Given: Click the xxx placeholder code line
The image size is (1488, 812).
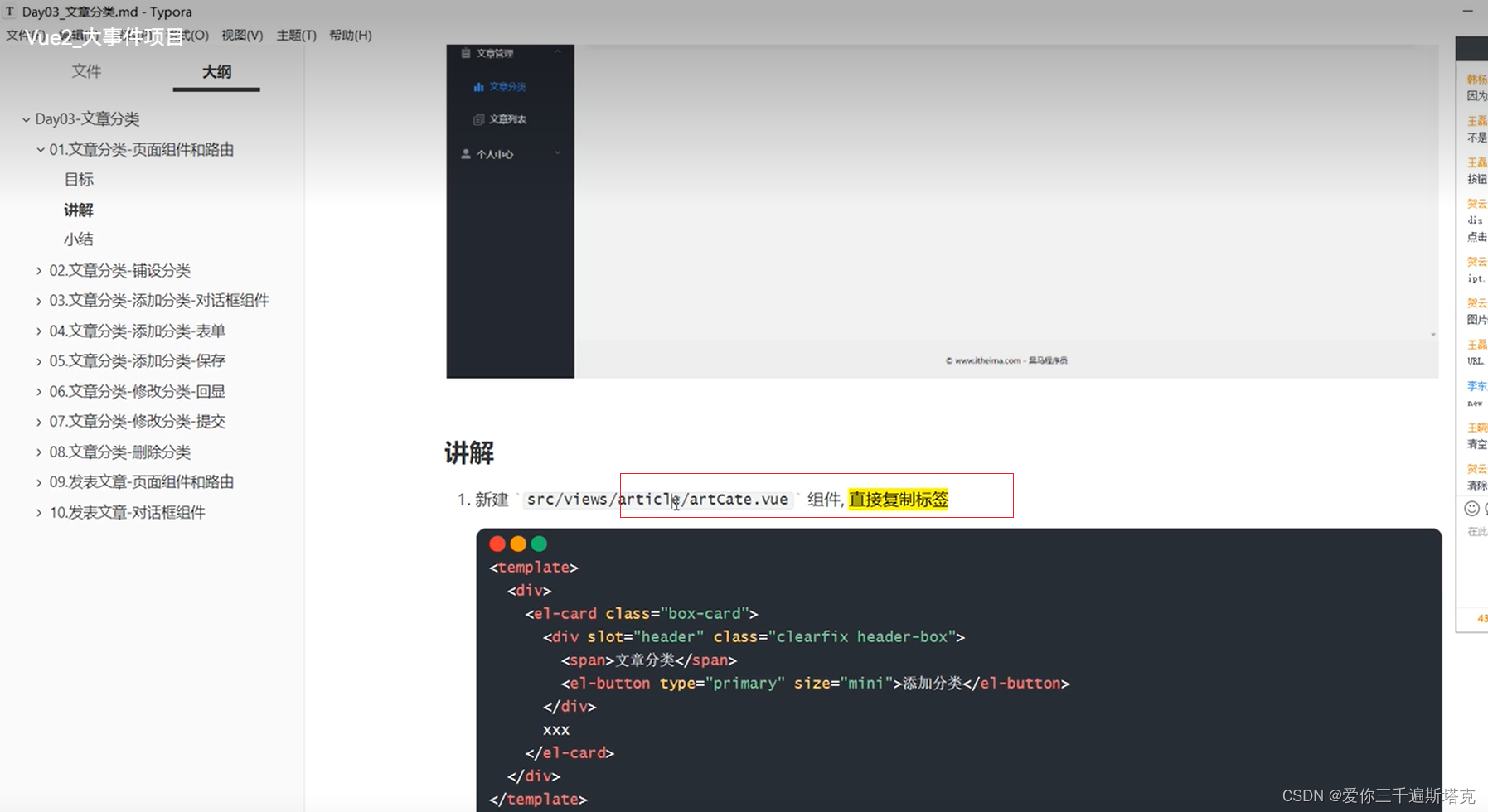Looking at the screenshot, I should (555, 730).
